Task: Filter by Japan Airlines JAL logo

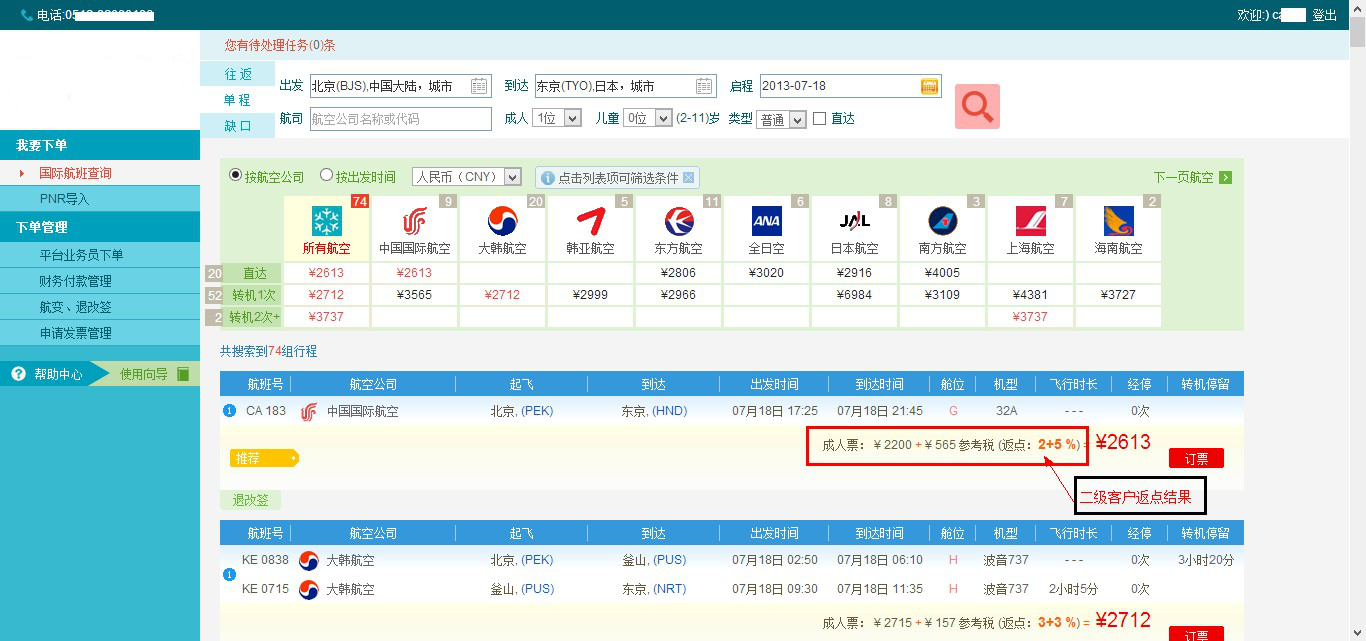Action: pos(854,221)
